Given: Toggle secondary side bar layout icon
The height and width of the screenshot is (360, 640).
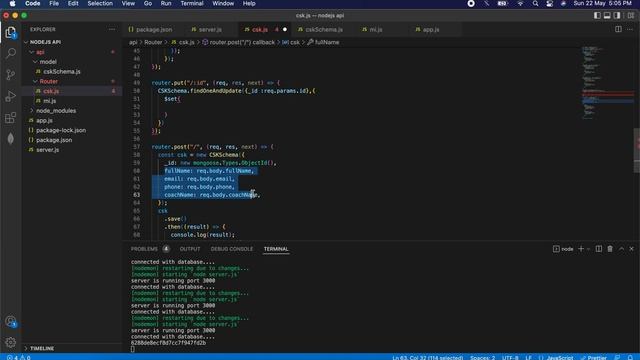Looking at the screenshot, I should coord(617,16).
